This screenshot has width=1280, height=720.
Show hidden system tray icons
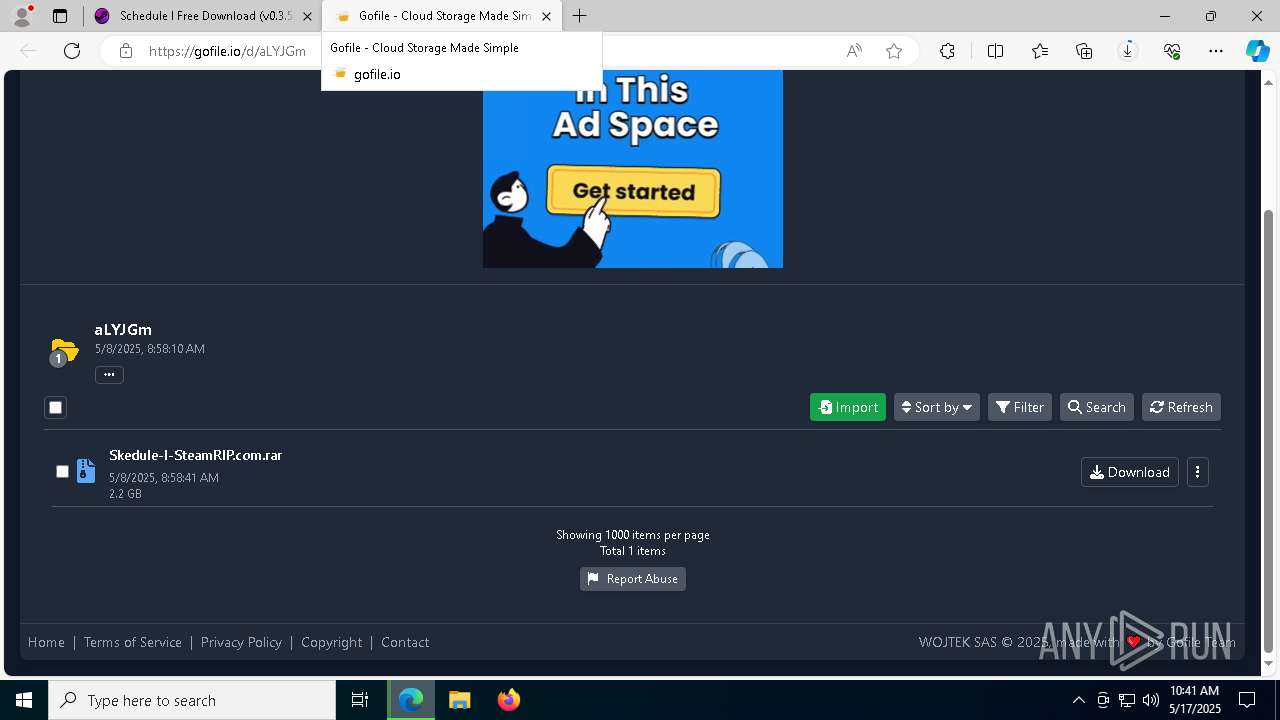(1078, 700)
